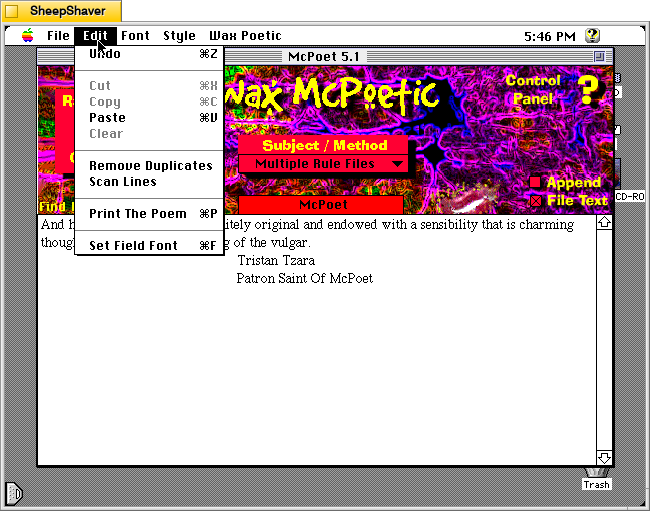Screen dimensions: 650x511
Task: Select Scan Lines menu entry
Action: point(149,182)
